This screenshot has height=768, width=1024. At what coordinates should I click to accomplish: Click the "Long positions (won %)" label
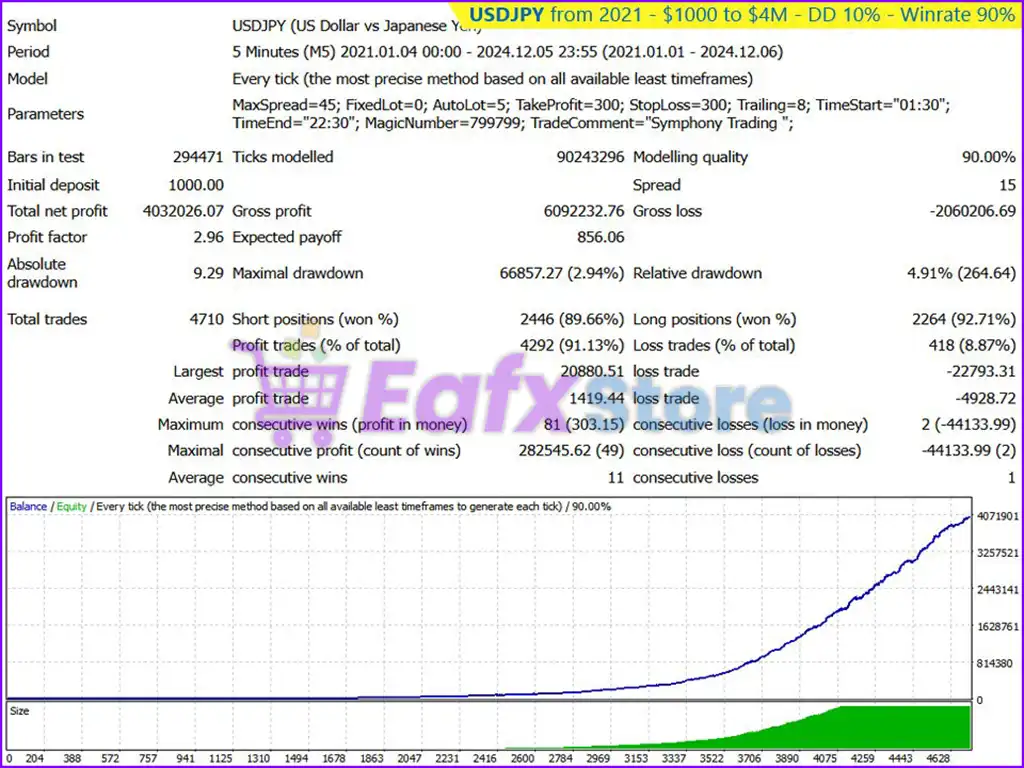point(714,320)
